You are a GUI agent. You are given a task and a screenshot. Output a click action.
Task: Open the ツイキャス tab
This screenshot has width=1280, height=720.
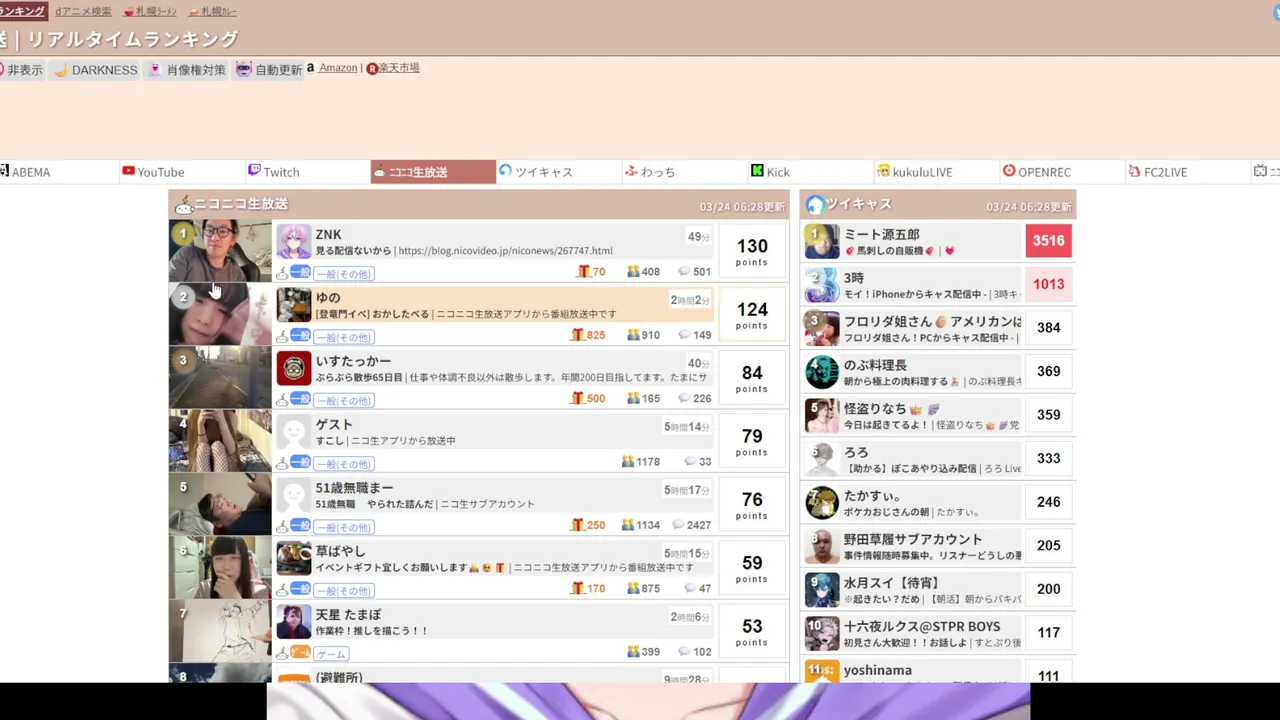pos(535,172)
